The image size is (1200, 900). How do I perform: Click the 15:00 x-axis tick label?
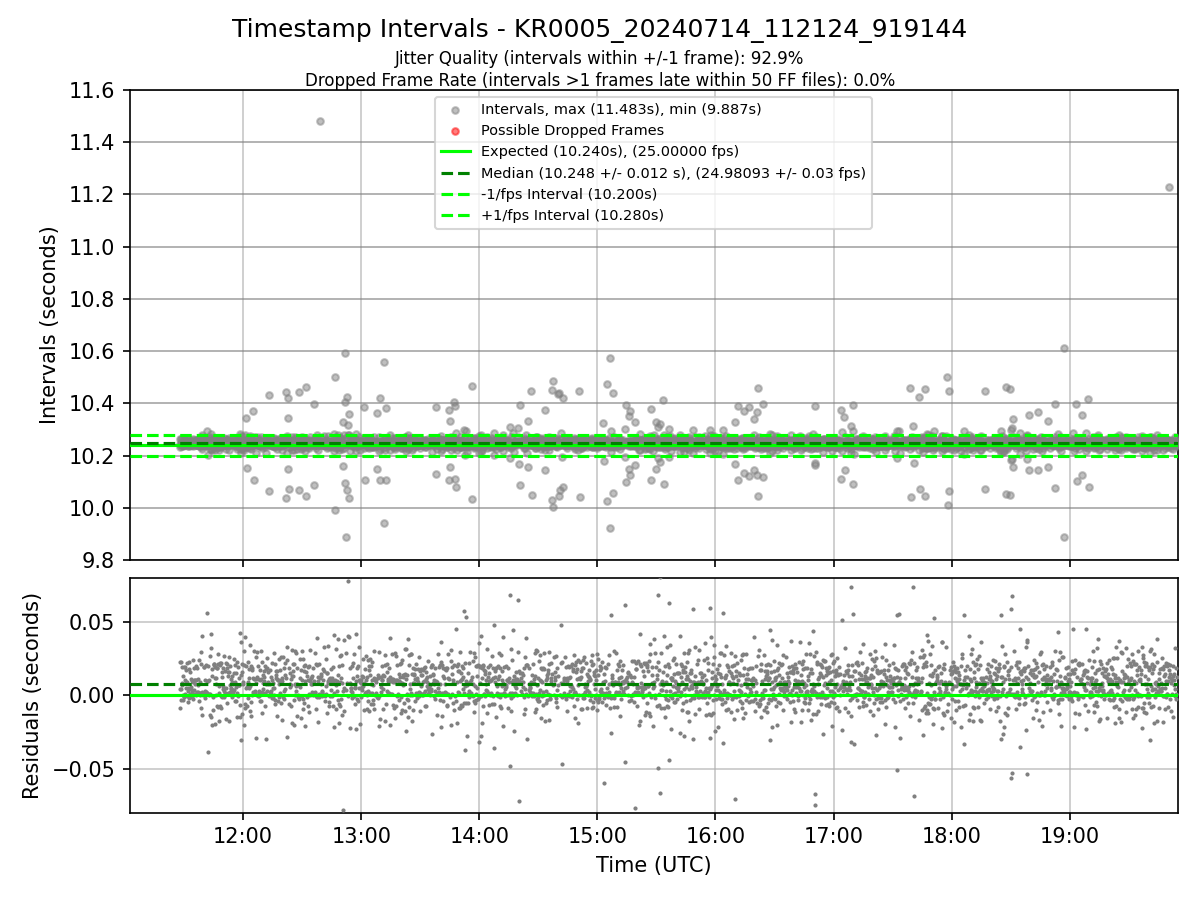(x=597, y=834)
